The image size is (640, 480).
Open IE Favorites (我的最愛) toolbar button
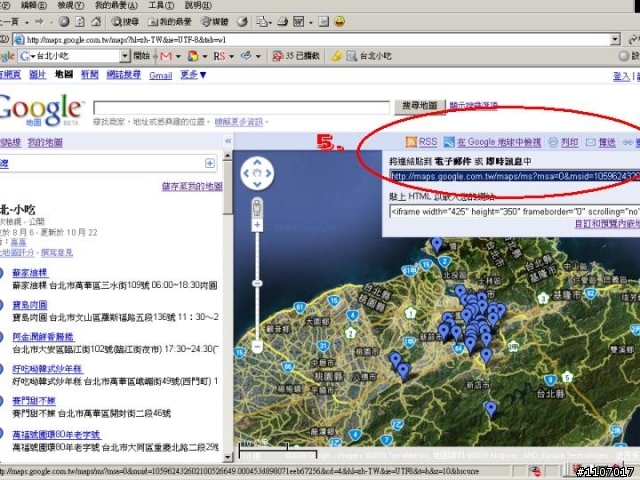(x=169, y=22)
